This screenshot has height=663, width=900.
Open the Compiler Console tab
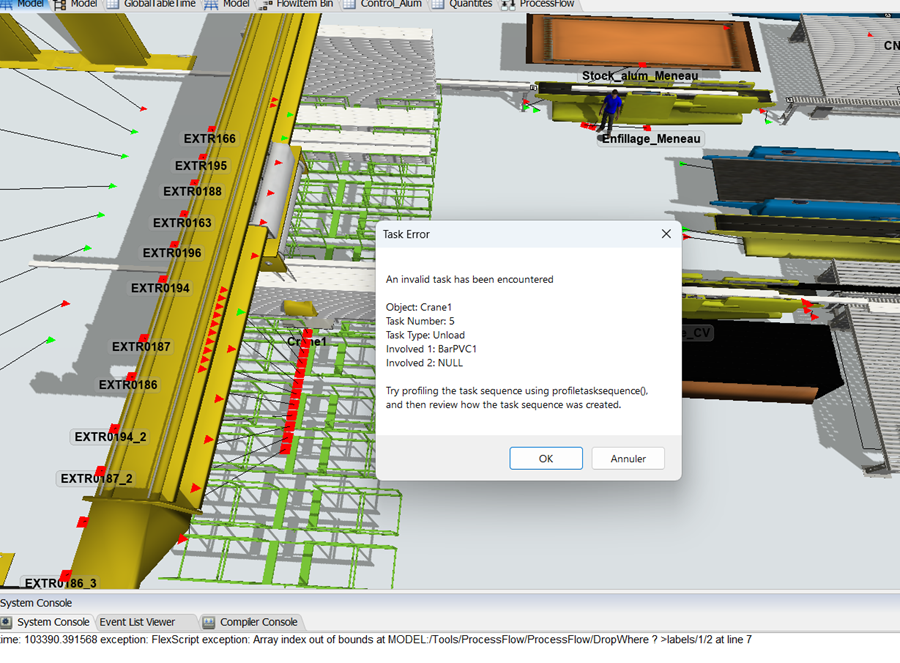point(258,622)
